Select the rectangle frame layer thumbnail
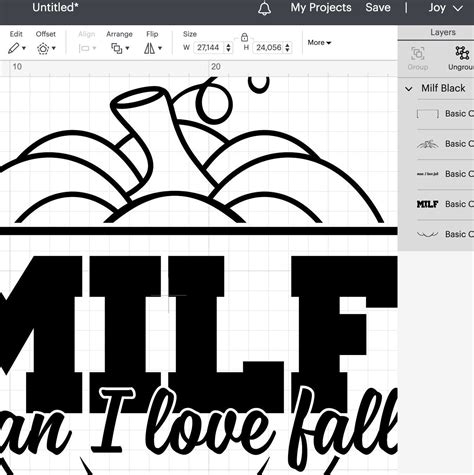The width and height of the screenshot is (474, 475). pos(428,114)
